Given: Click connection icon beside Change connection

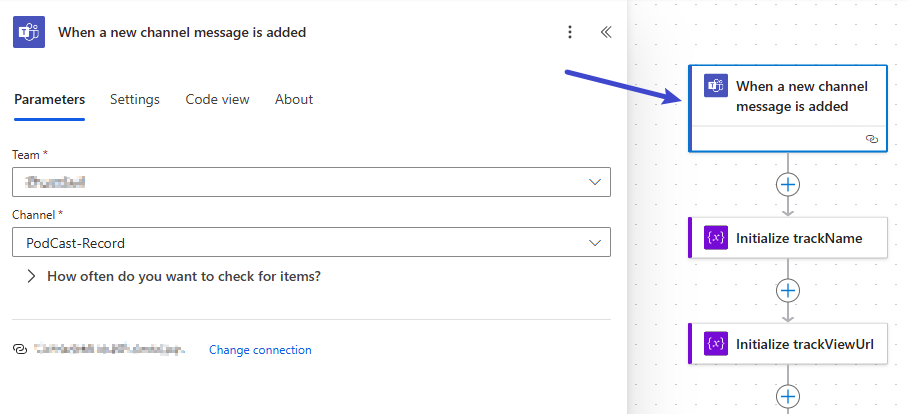Looking at the screenshot, I should tap(20, 350).
